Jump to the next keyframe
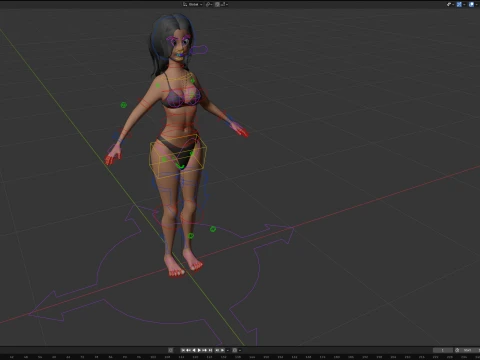 pyautogui.click(x=204, y=350)
